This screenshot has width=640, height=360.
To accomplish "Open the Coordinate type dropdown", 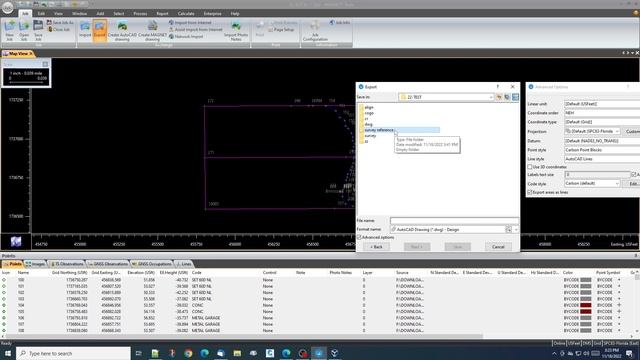I will 602,122.
